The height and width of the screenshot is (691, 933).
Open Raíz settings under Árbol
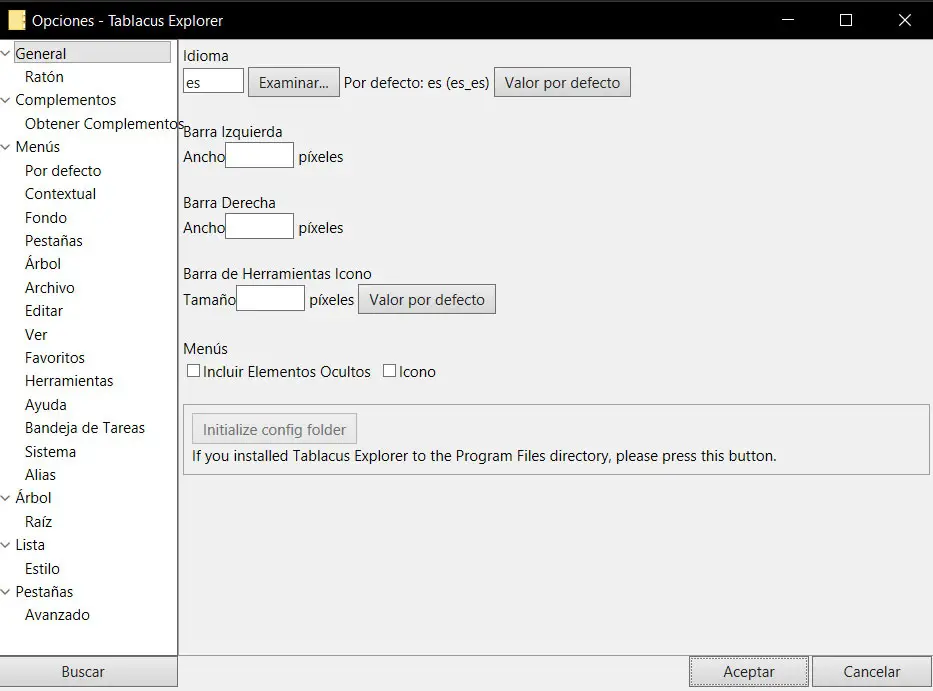pos(38,522)
